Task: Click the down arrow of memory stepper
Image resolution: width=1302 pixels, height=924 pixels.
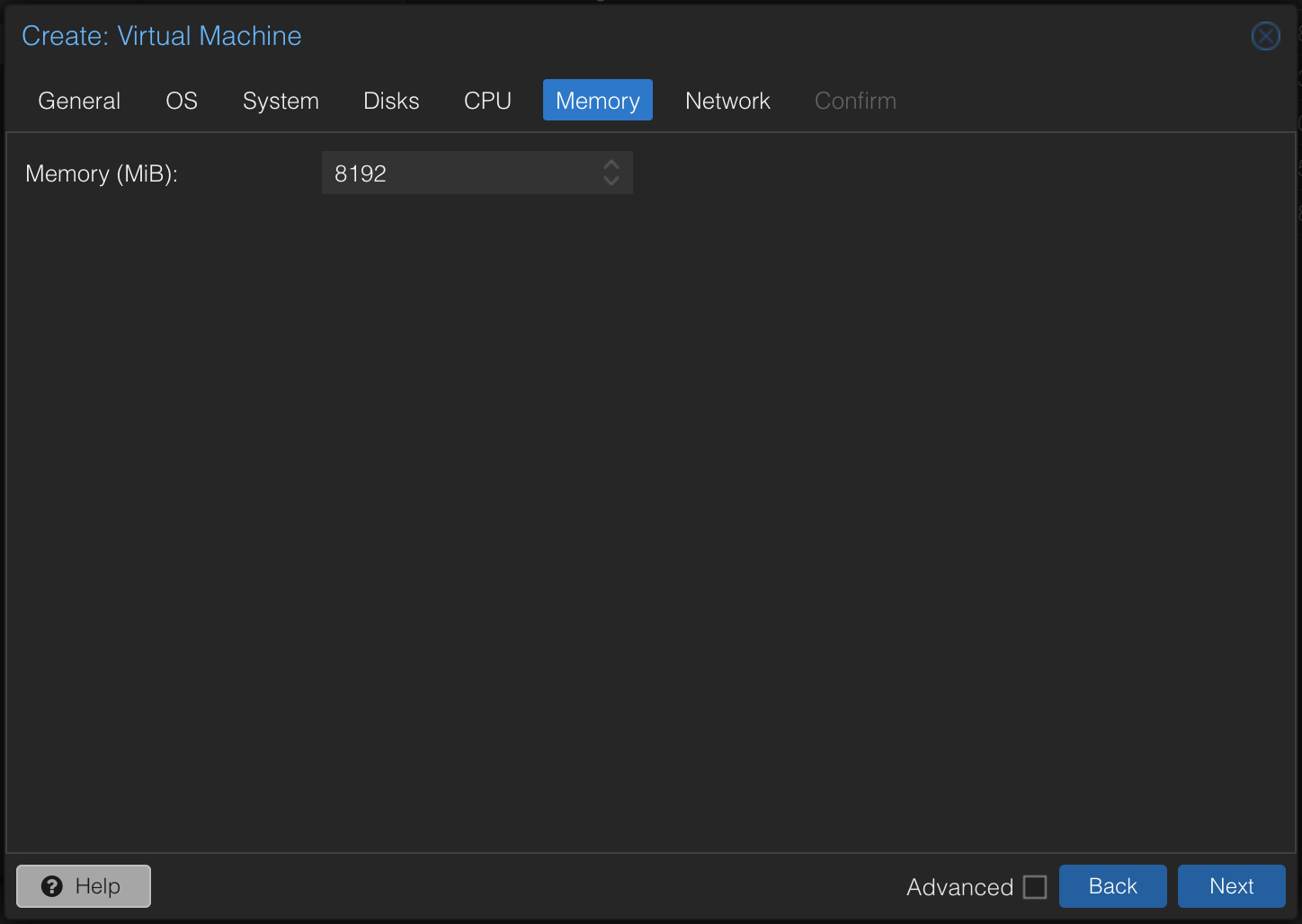Action: [611, 180]
